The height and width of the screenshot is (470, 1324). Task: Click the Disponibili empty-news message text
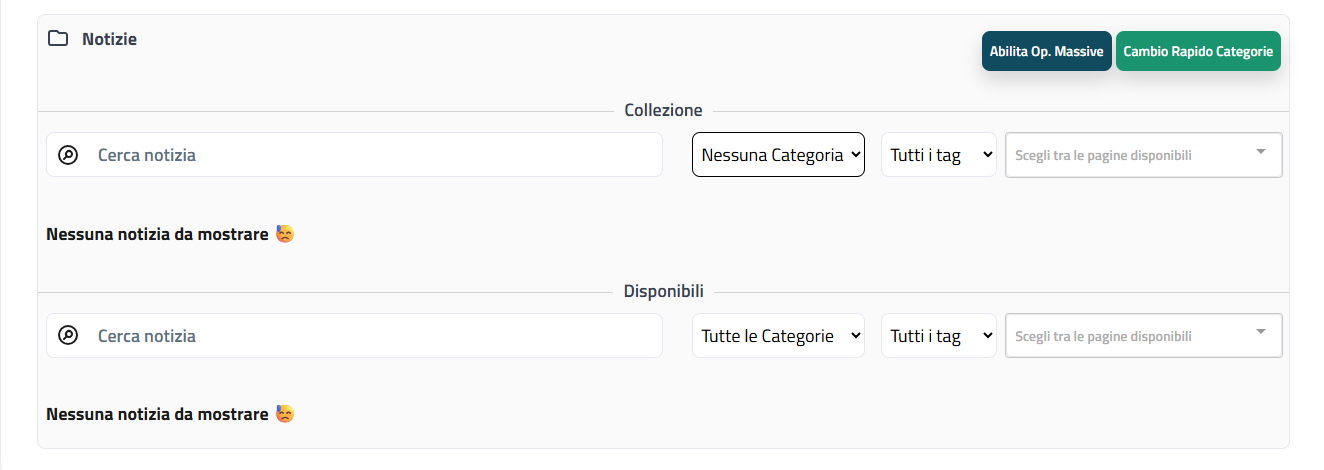[x=157, y=414]
